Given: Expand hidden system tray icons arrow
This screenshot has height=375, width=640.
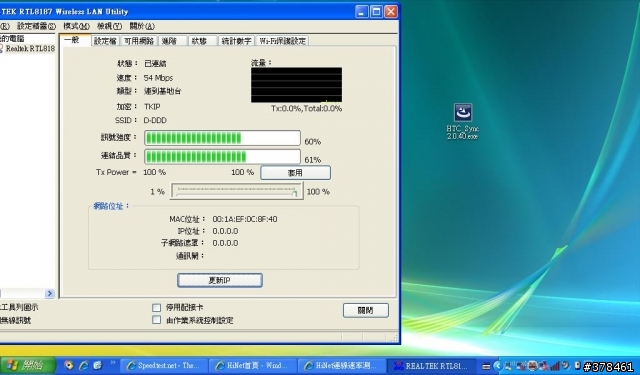Looking at the screenshot, I should (497, 366).
